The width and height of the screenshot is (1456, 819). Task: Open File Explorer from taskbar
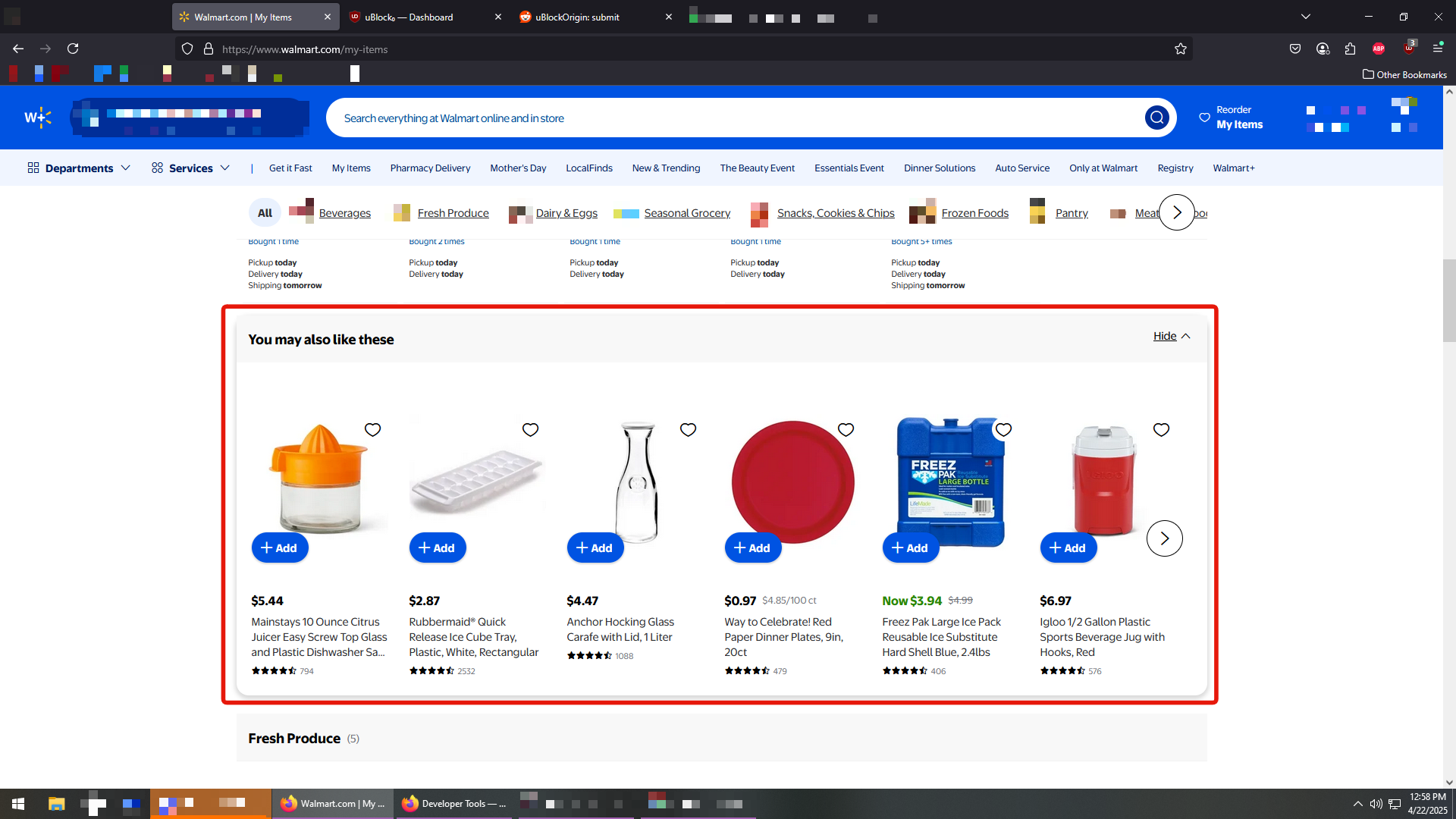click(x=56, y=804)
